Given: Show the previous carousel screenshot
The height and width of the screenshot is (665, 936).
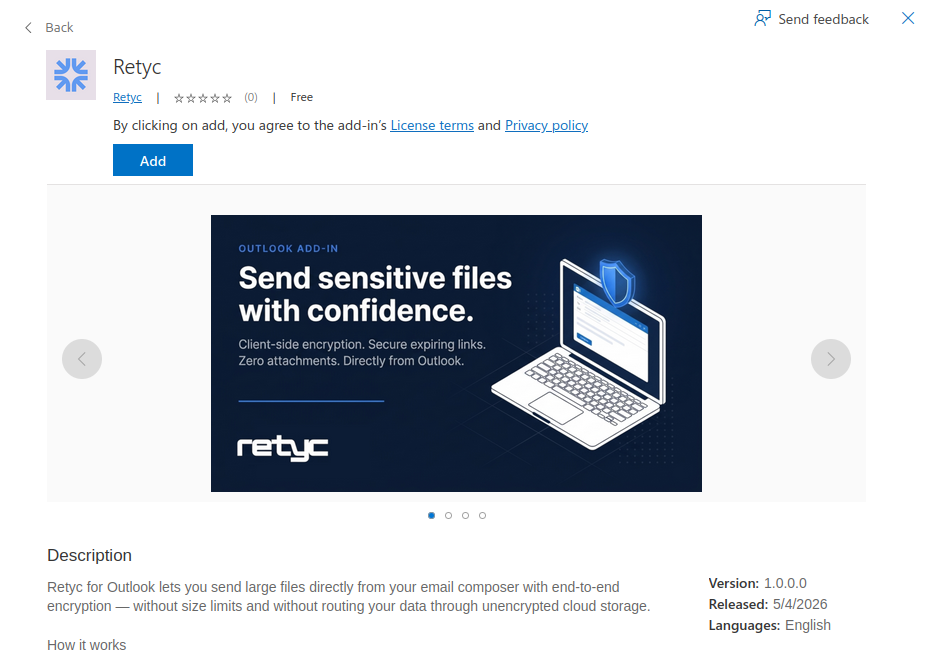Looking at the screenshot, I should pos(82,359).
